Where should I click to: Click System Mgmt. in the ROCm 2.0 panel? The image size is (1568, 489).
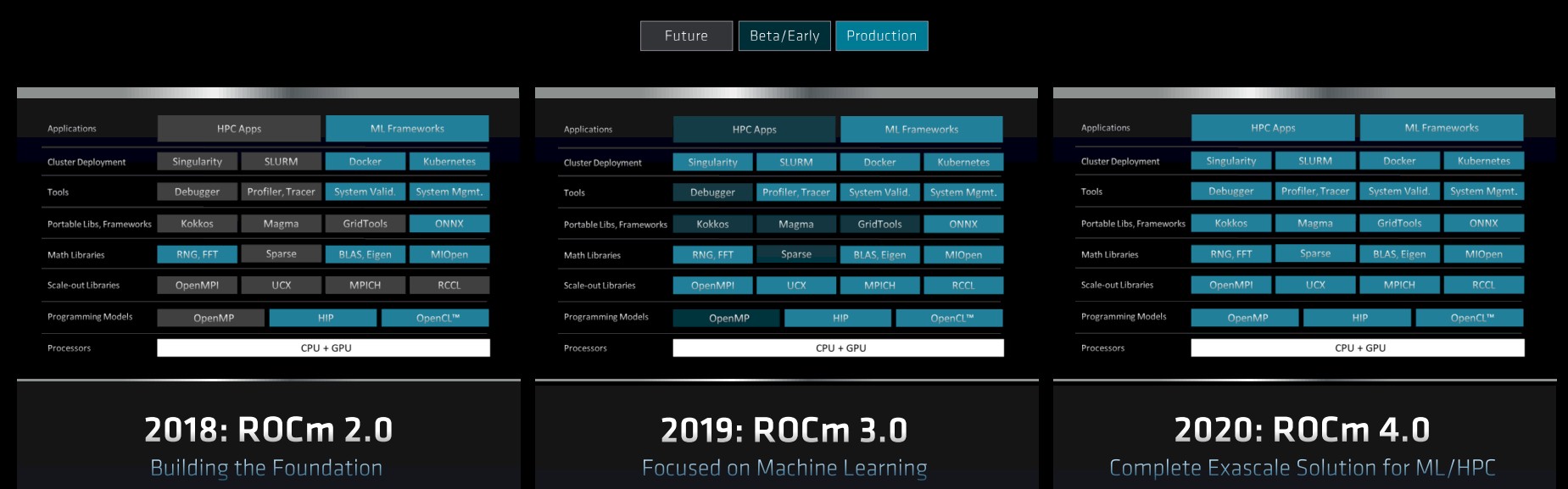(449, 192)
